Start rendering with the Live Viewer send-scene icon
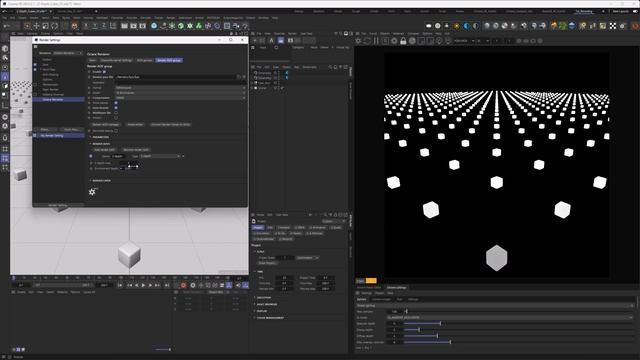 [x=358, y=41]
